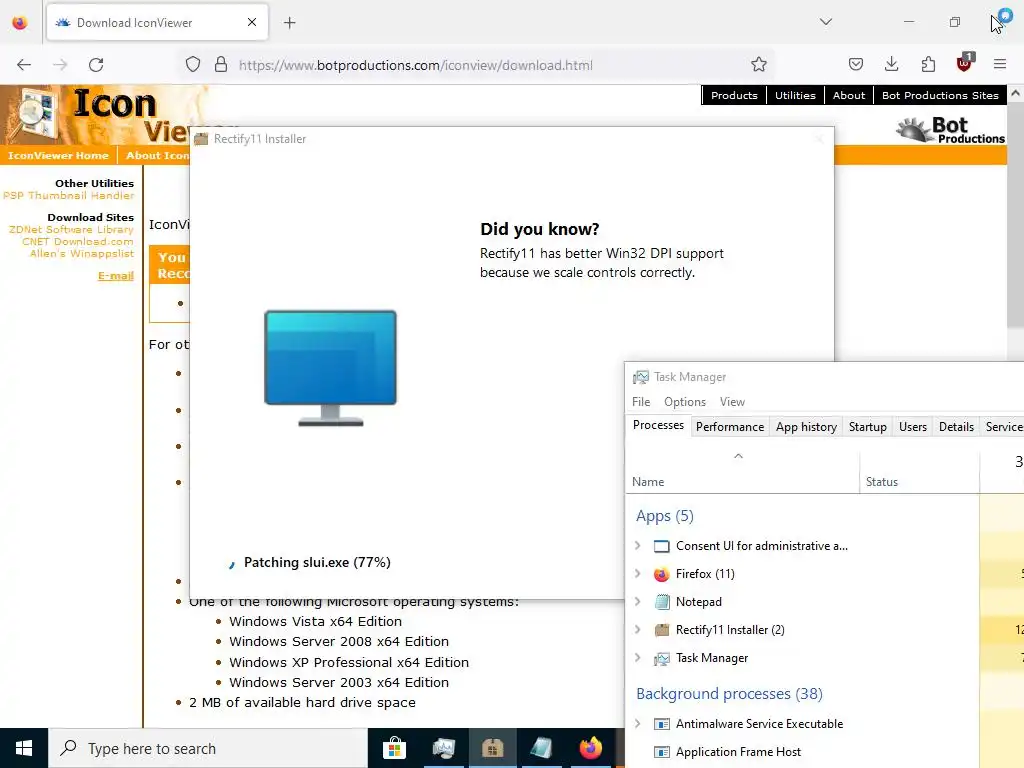Expand the Consent UI process row
Viewport: 1024px width, 768px height.
638,546
